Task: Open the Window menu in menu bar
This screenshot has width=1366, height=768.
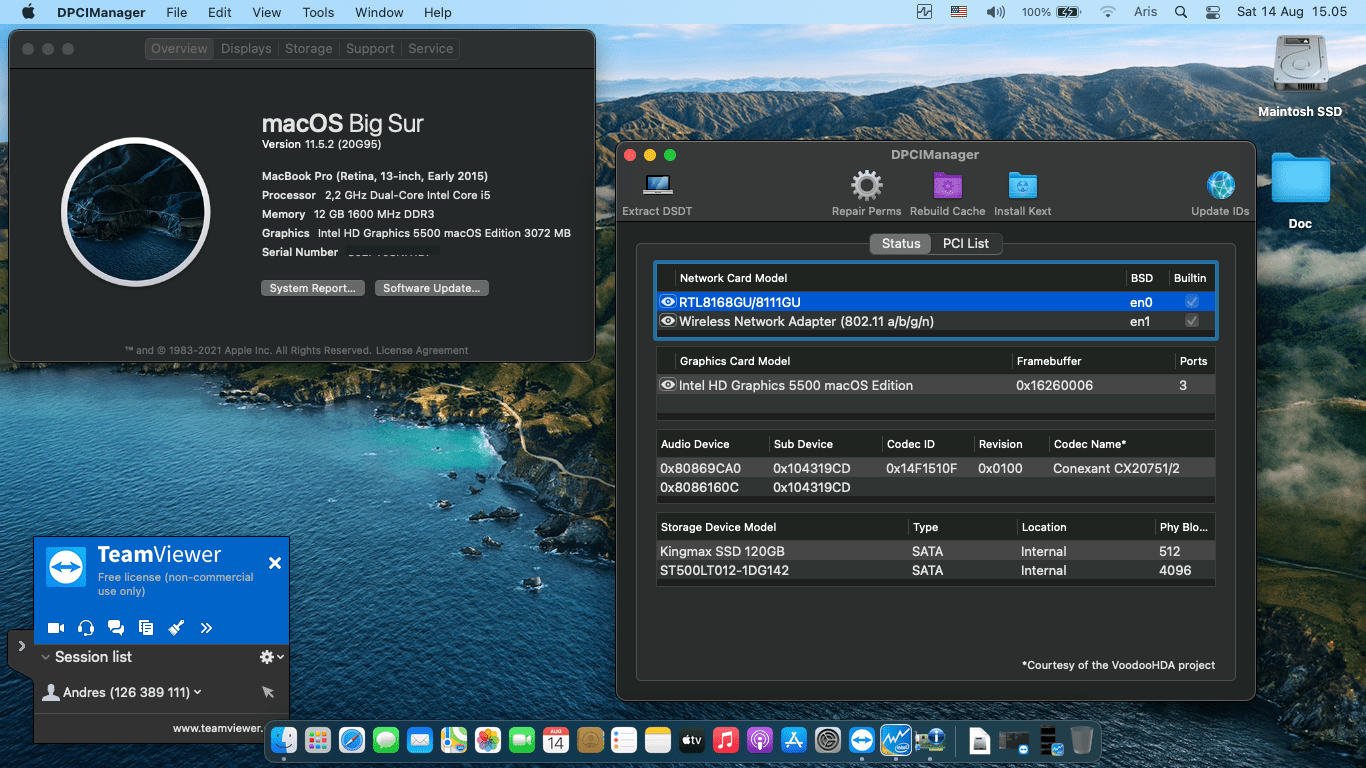Action: point(379,12)
